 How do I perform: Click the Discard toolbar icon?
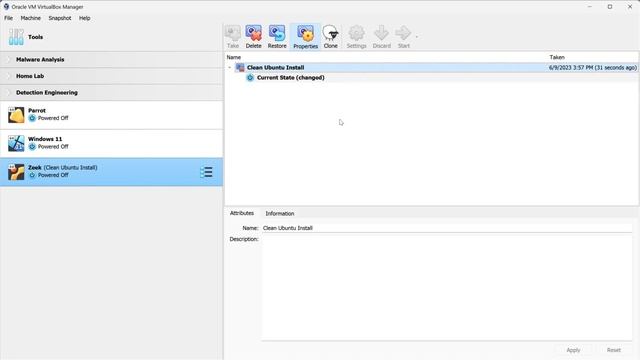(x=382, y=37)
